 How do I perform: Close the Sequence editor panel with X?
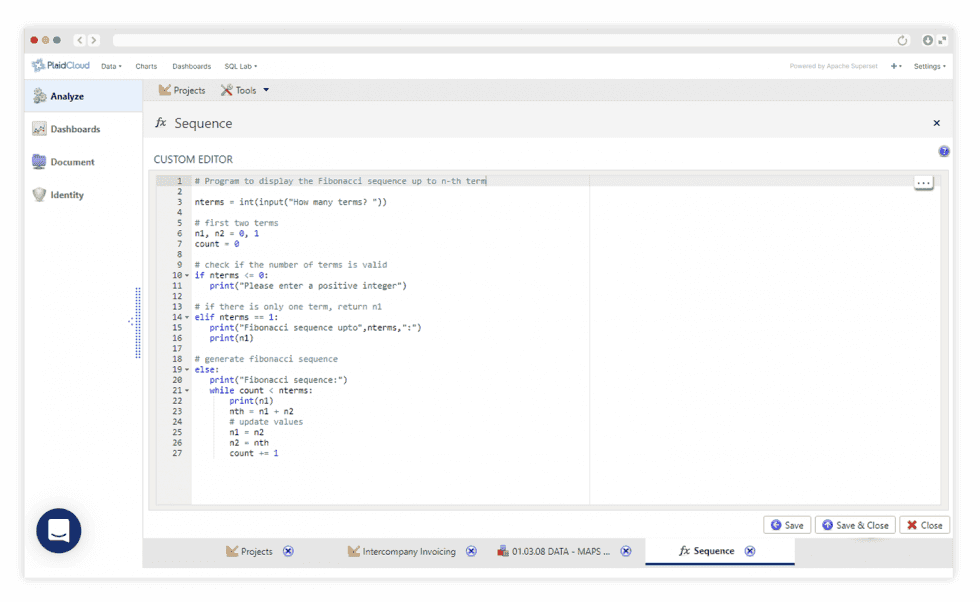tap(936, 123)
